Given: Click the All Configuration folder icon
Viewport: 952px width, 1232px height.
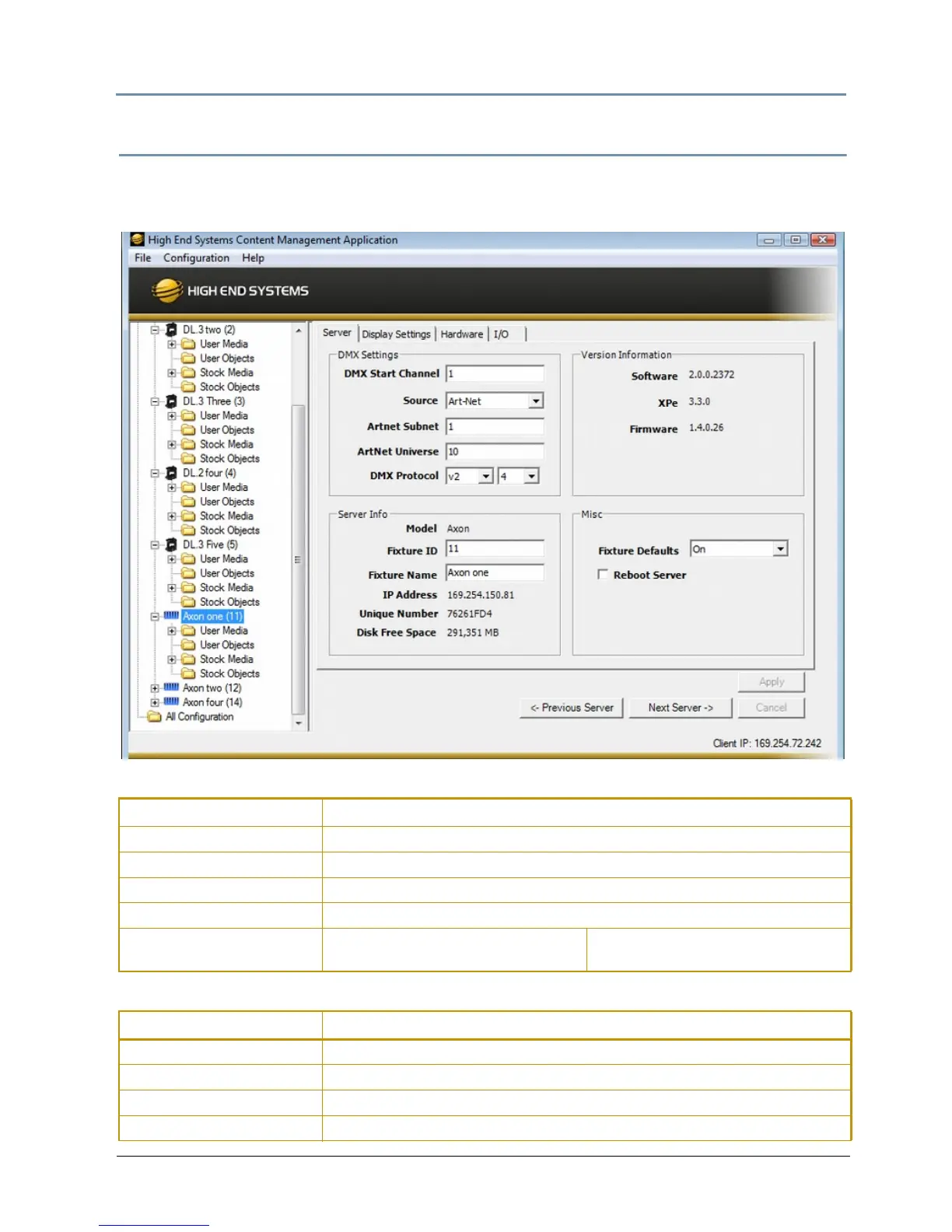Looking at the screenshot, I should pos(154,717).
